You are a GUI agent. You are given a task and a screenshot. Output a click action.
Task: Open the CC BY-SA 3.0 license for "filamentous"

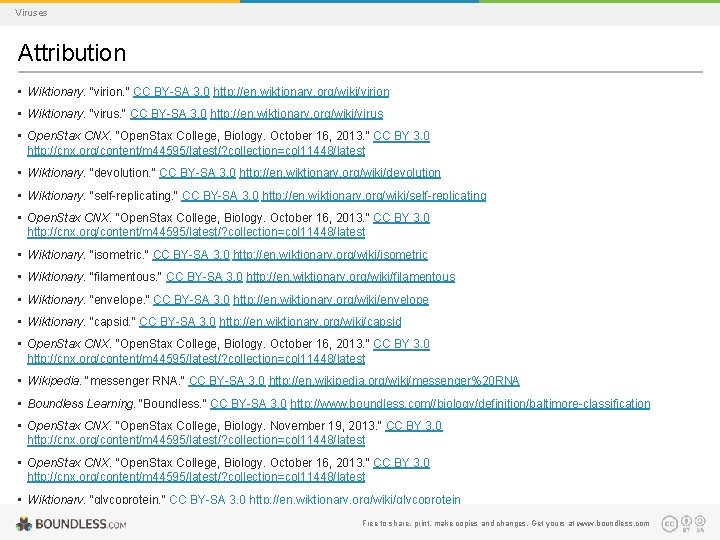point(204,277)
